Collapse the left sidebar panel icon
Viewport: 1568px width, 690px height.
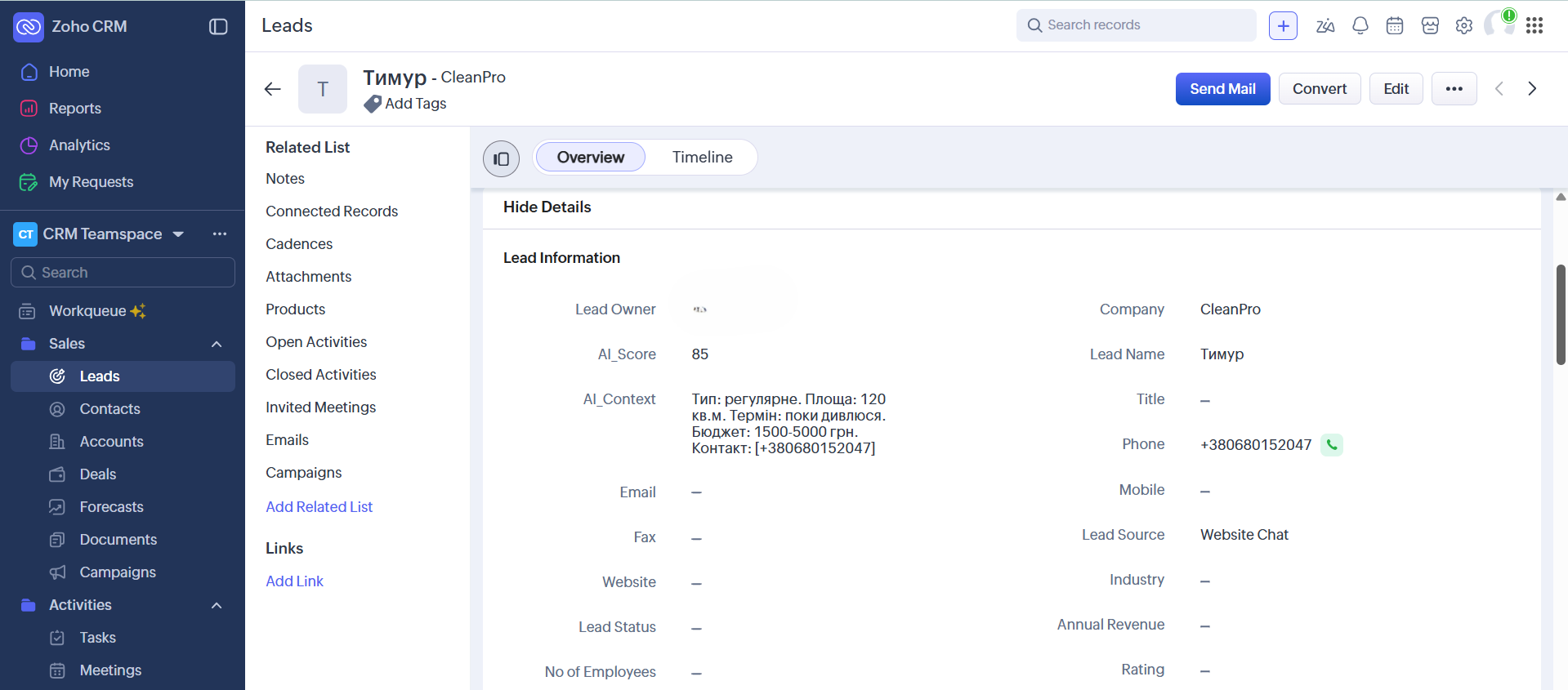click(x=218, y=26)
